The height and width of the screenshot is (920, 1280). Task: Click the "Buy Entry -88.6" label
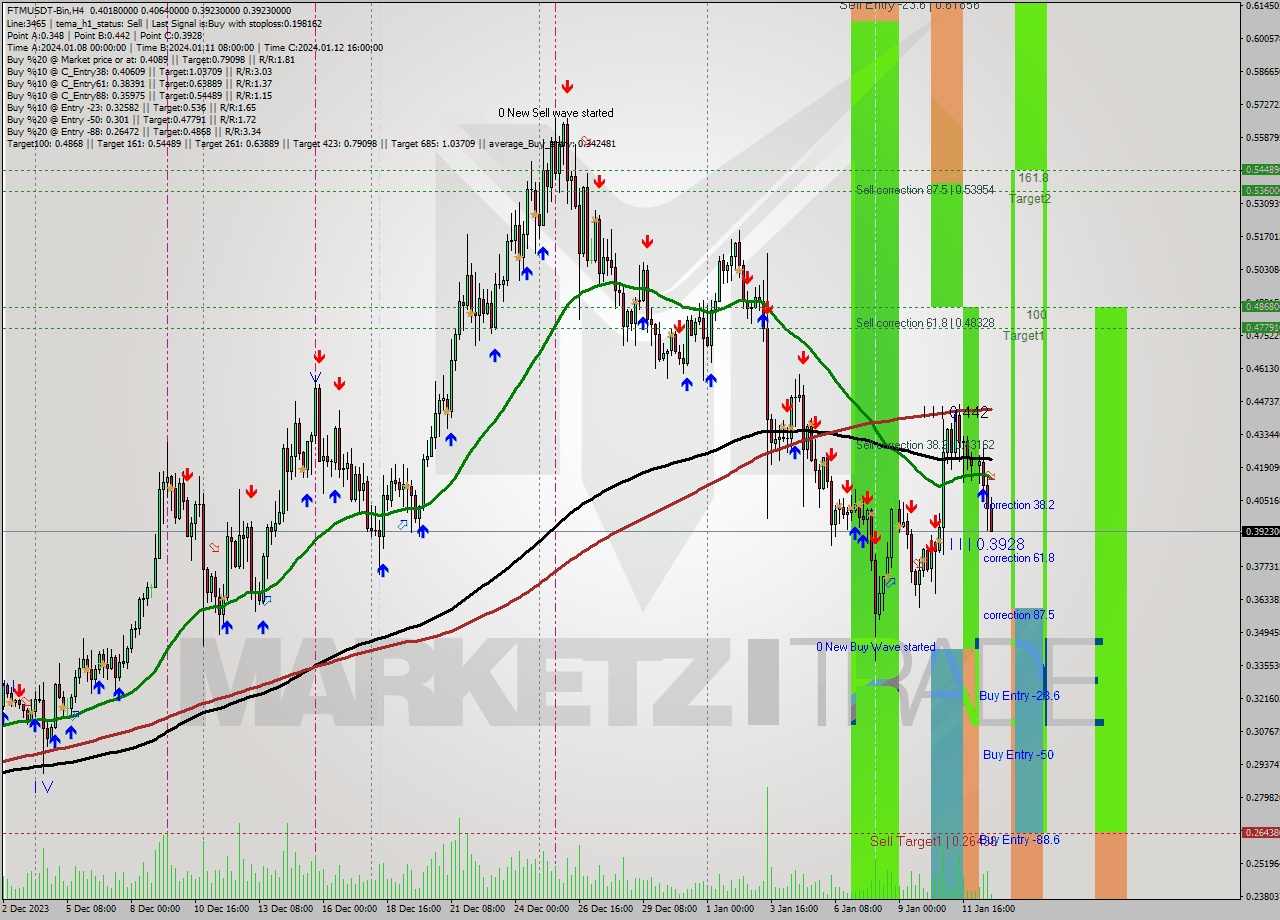1020,840
